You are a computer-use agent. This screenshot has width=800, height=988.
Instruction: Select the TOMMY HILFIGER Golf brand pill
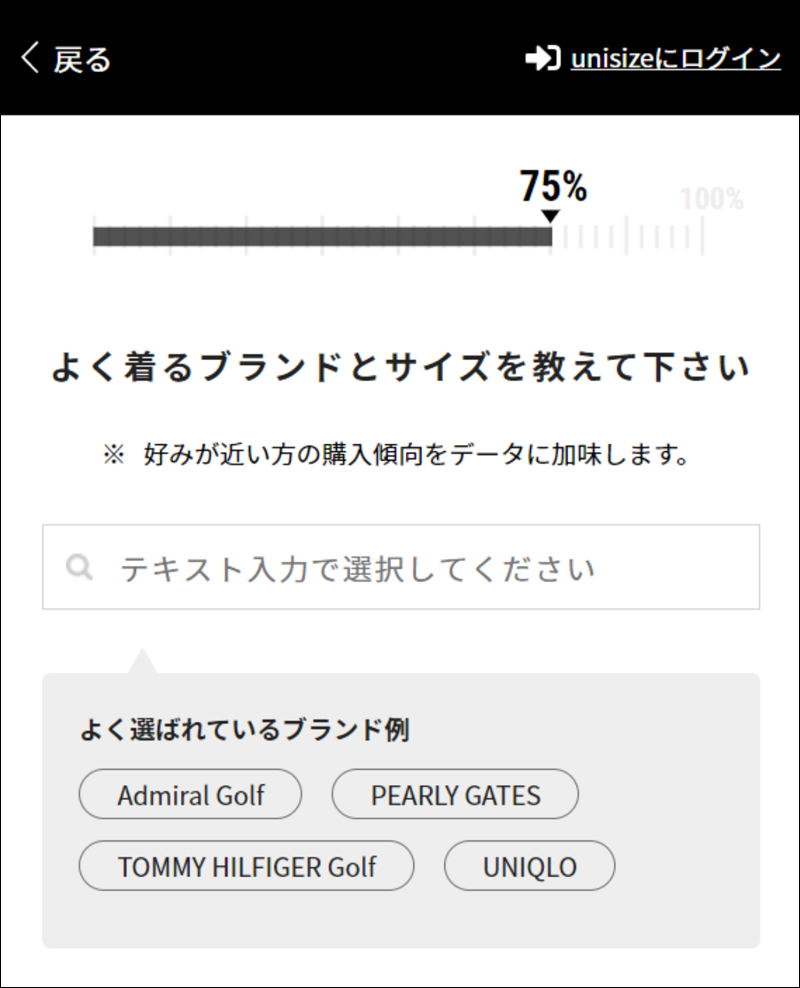tap(246, 866)
